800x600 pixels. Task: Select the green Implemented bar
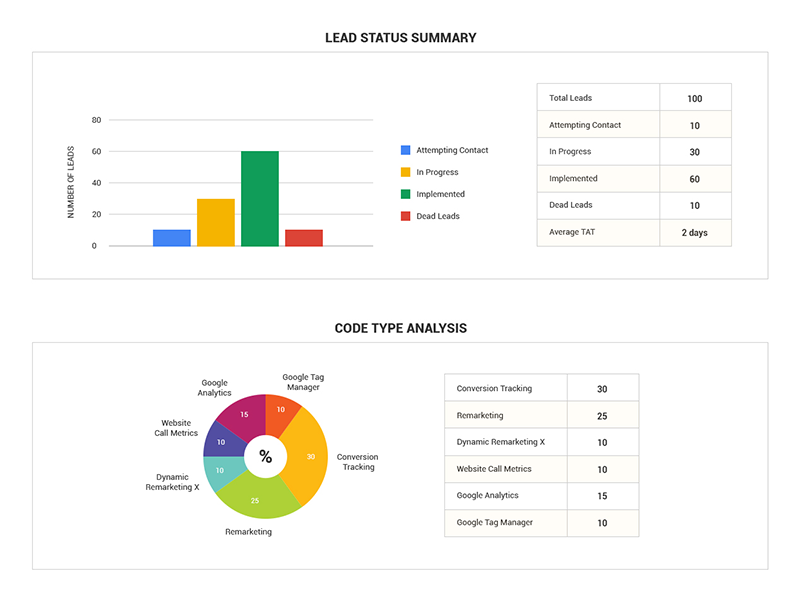tap(259, 197)
